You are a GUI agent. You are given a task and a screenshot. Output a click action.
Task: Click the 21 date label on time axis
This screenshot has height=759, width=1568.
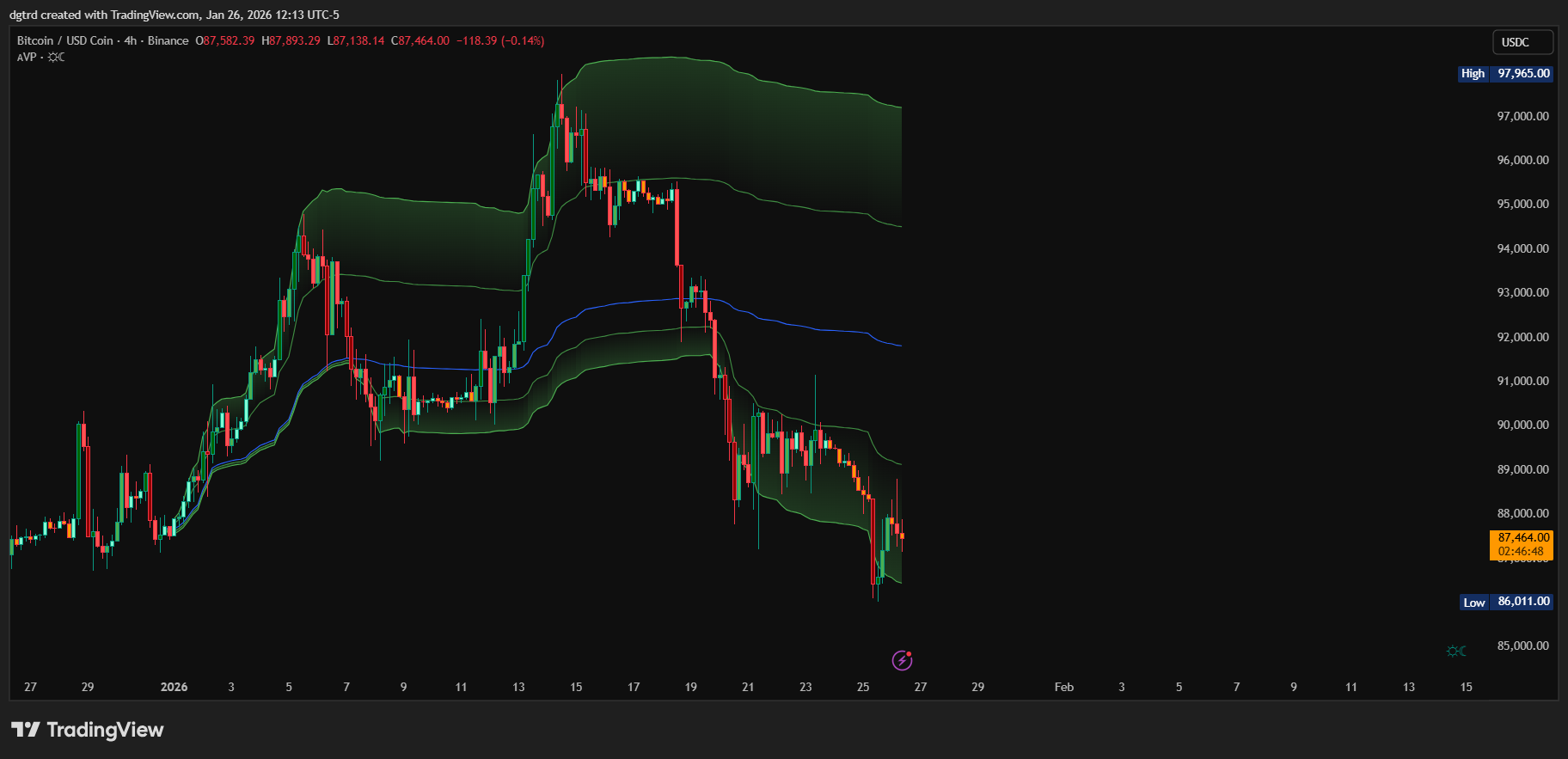[x=748, y=687]
